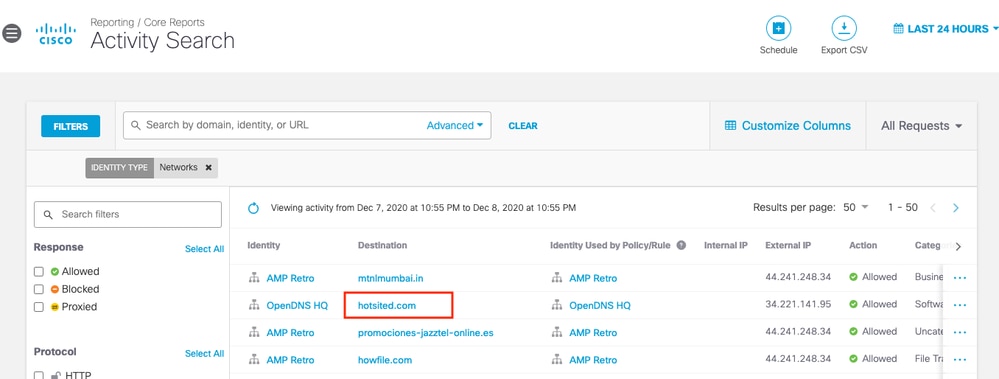Click the Reporting / Core Reports breadcrumb
The height and width of the screenshot is (379, 999).
147,22
